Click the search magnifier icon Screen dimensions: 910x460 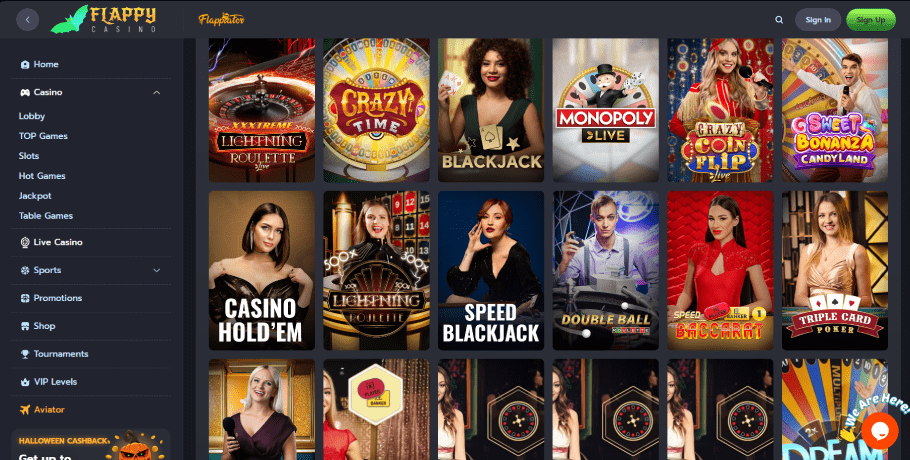(x=779, y=20)
